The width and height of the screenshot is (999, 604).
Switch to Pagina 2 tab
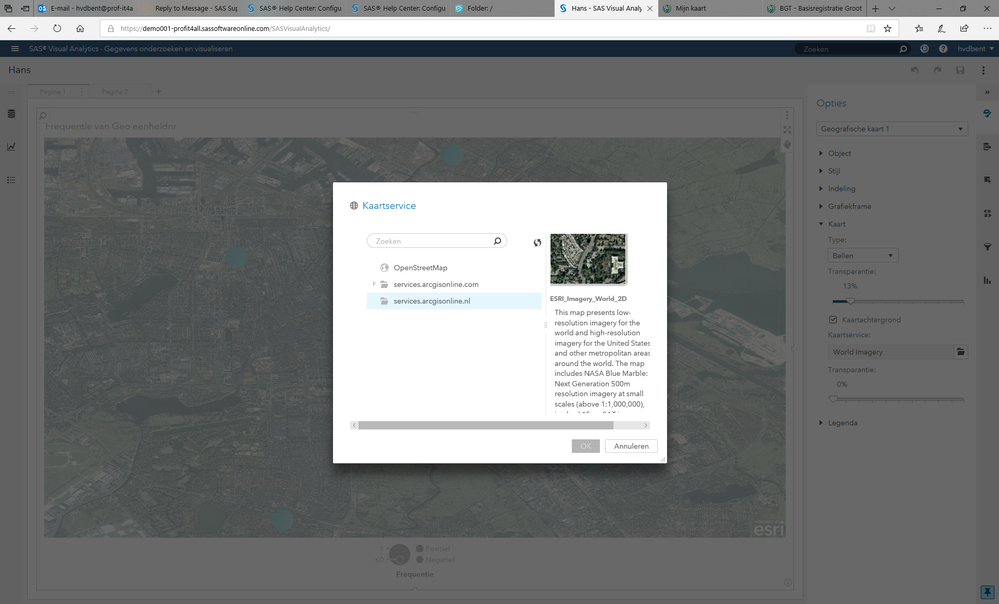115,91
